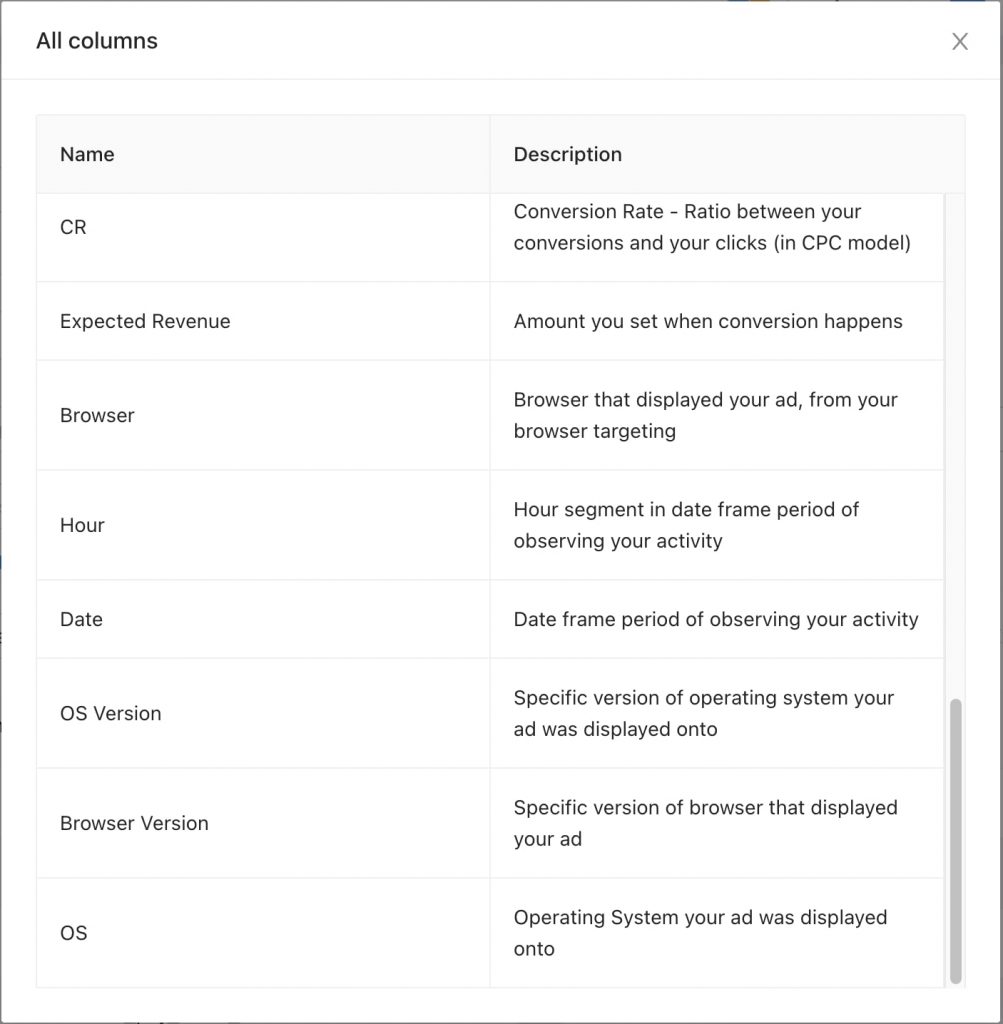Click 'Specific version of browser' description
This screenshot has height=1024, width=1003.
point(705,823)
